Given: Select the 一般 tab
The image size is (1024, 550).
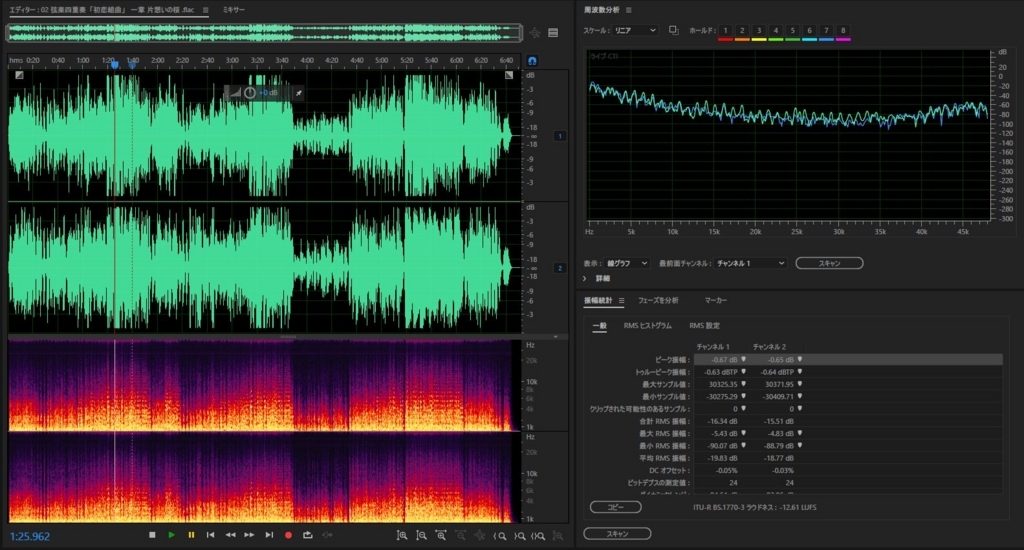Looking at the screenshot, I should [x=599, y=325].
